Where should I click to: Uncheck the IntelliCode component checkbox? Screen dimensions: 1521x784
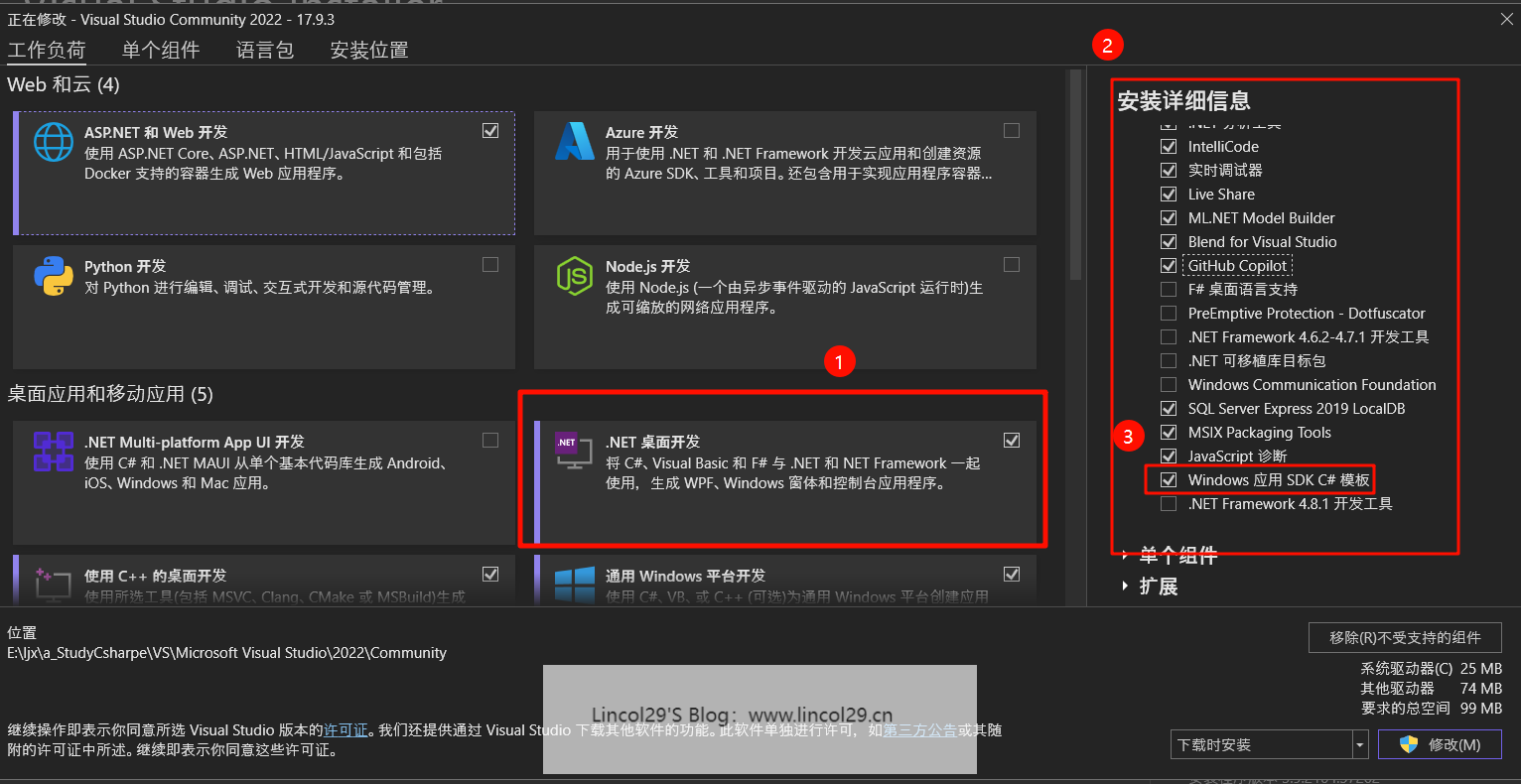pos(1169,146)
